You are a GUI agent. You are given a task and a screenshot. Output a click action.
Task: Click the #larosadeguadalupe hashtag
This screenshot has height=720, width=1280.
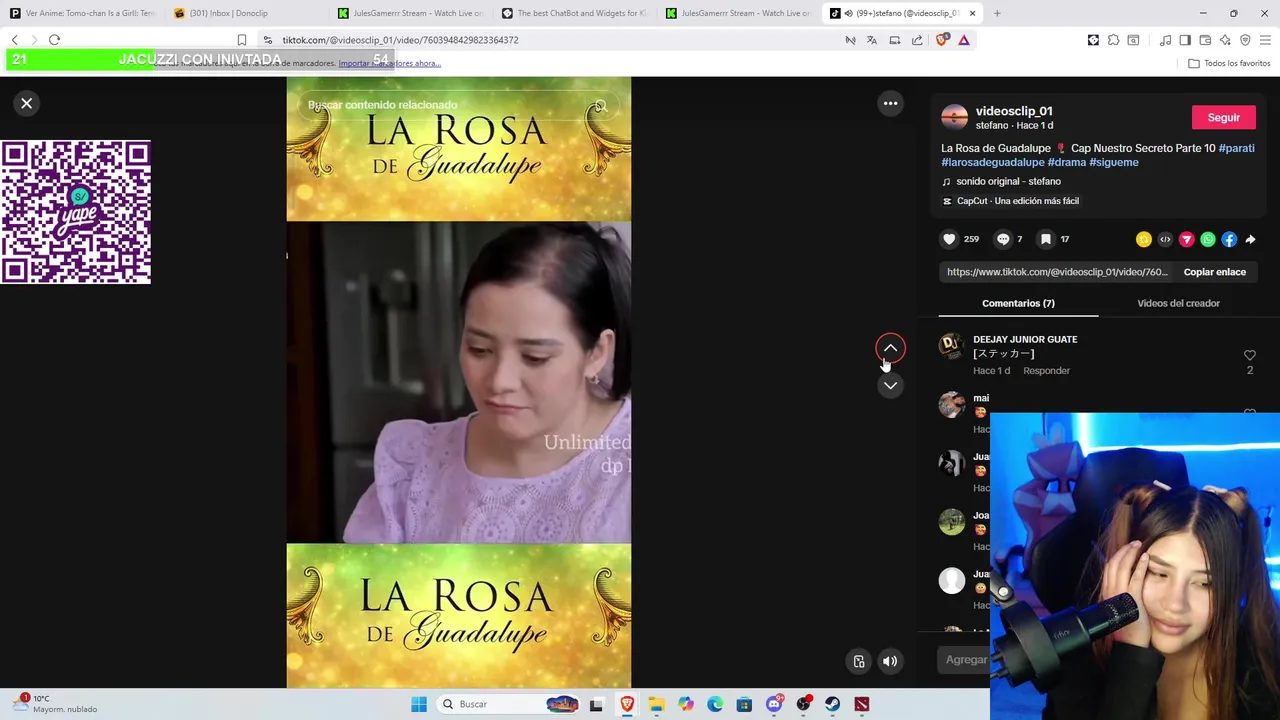click(992, 162)
